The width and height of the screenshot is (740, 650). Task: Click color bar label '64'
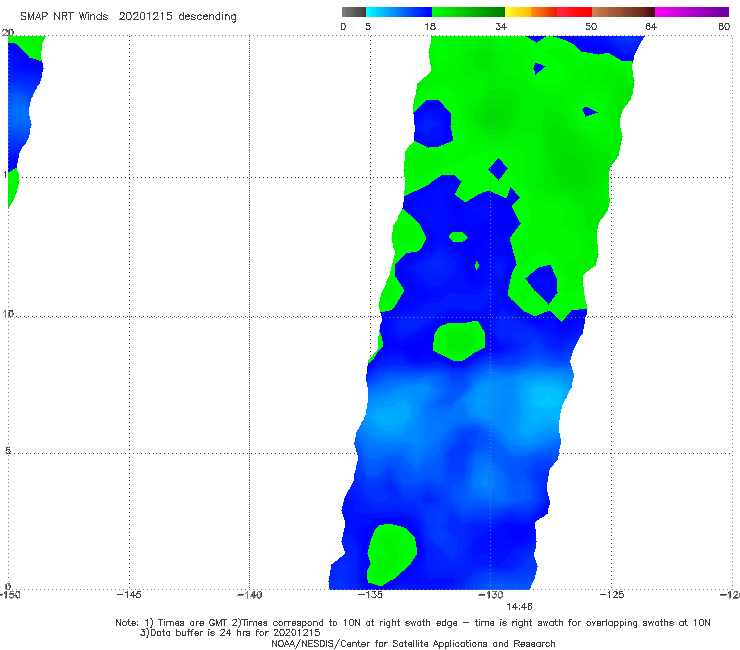coord(651,26)
